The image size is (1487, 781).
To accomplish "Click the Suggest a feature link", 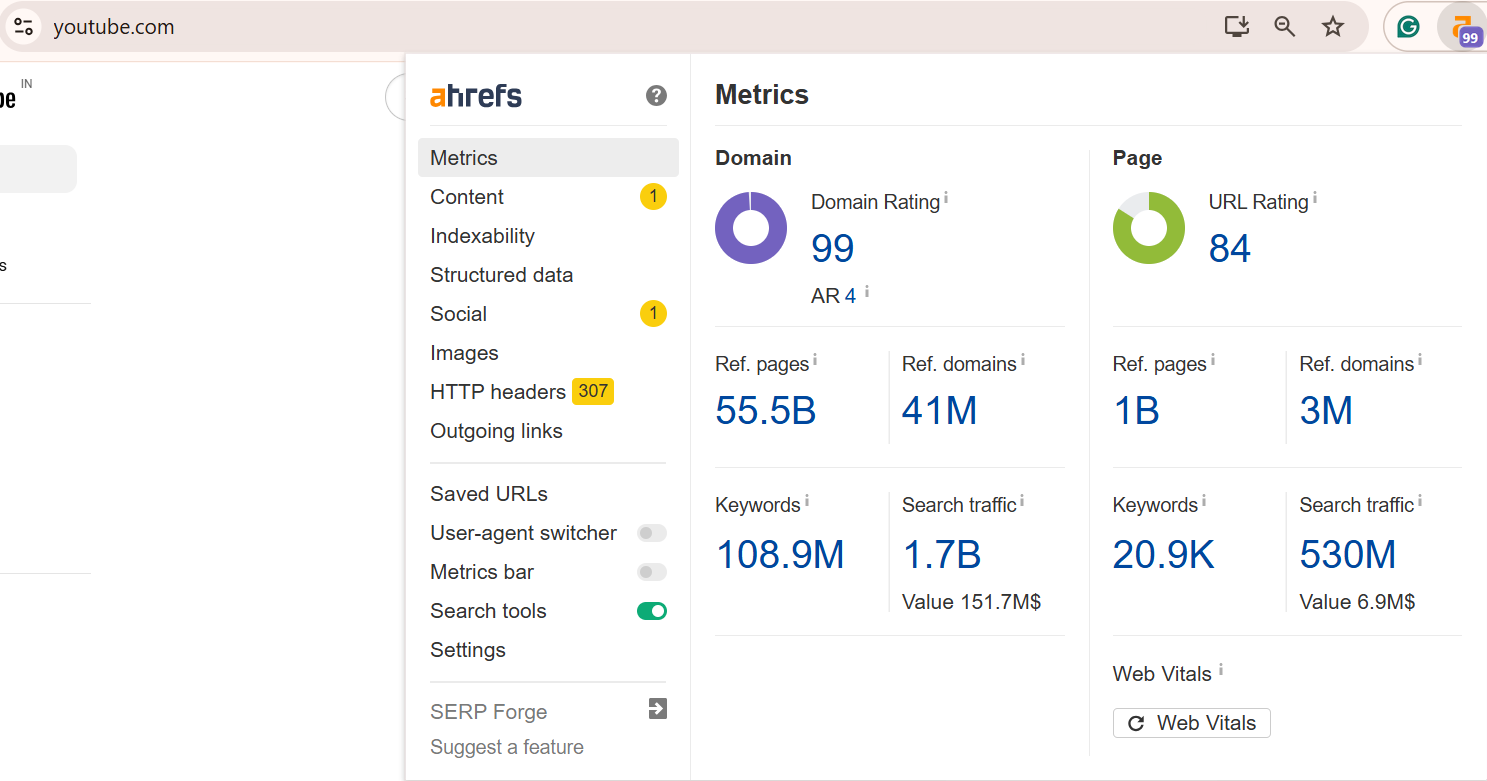I will pos(507,747).
